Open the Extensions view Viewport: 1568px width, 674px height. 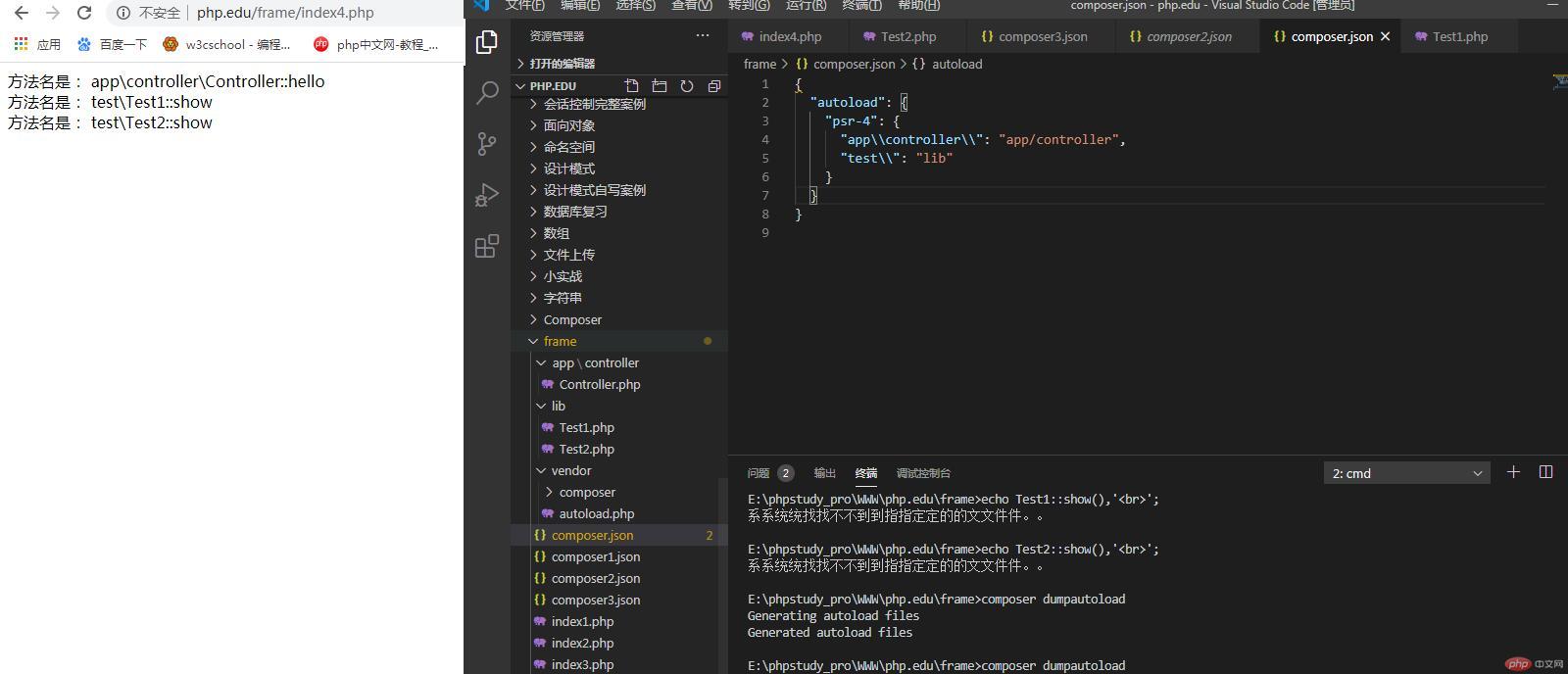point(487,246)
